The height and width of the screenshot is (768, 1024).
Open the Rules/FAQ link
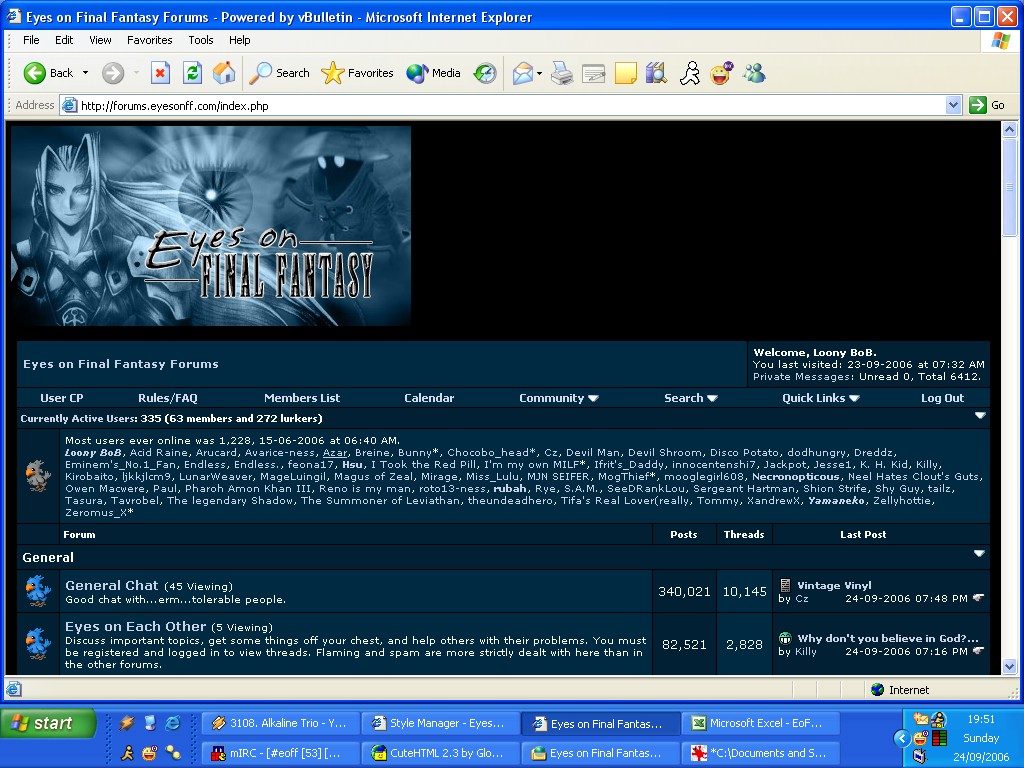tap(168, 398)
